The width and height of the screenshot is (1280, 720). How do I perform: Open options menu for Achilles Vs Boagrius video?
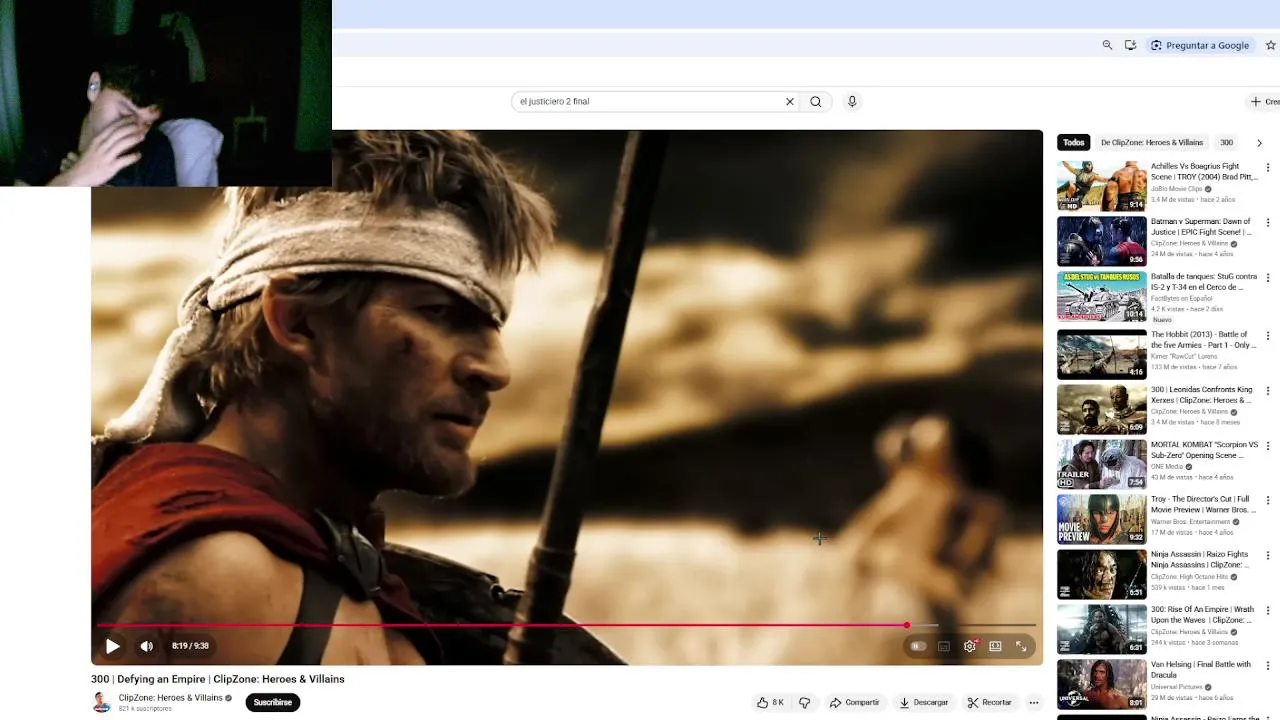(1268, 168)
